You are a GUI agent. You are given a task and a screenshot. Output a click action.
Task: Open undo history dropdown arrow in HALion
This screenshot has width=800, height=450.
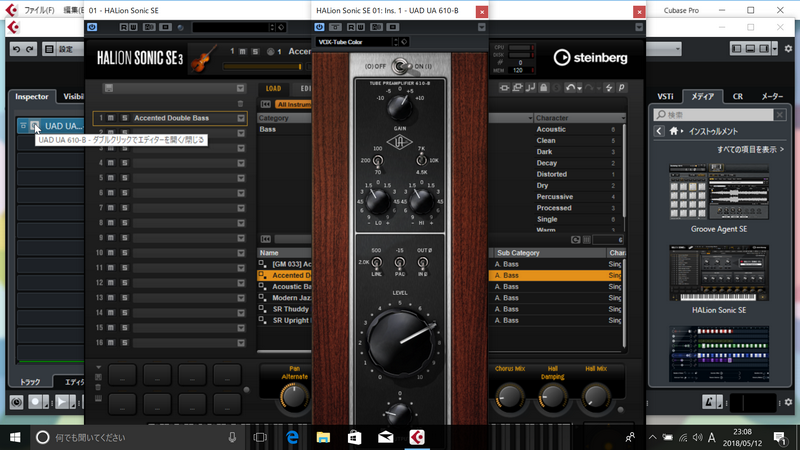(579, 88)
